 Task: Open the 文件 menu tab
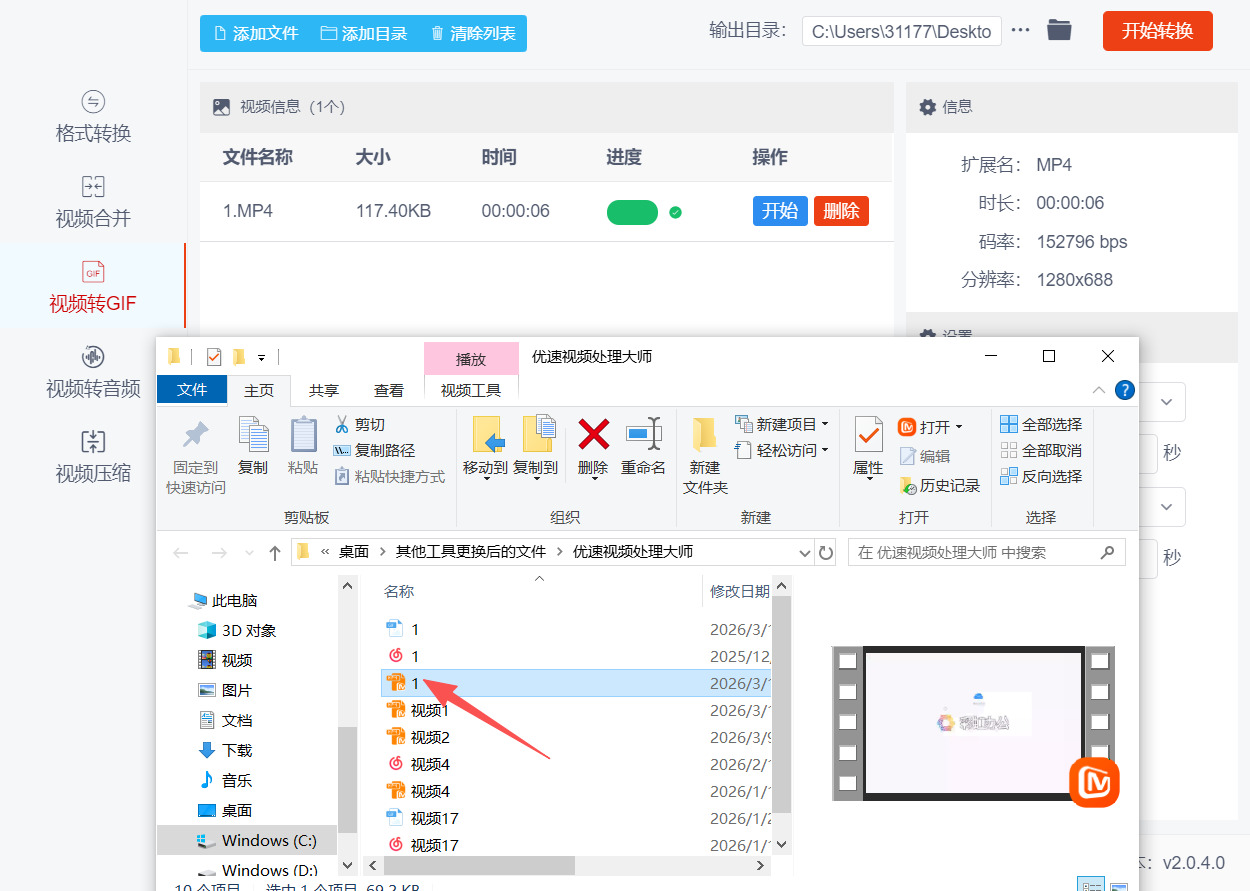192,390
